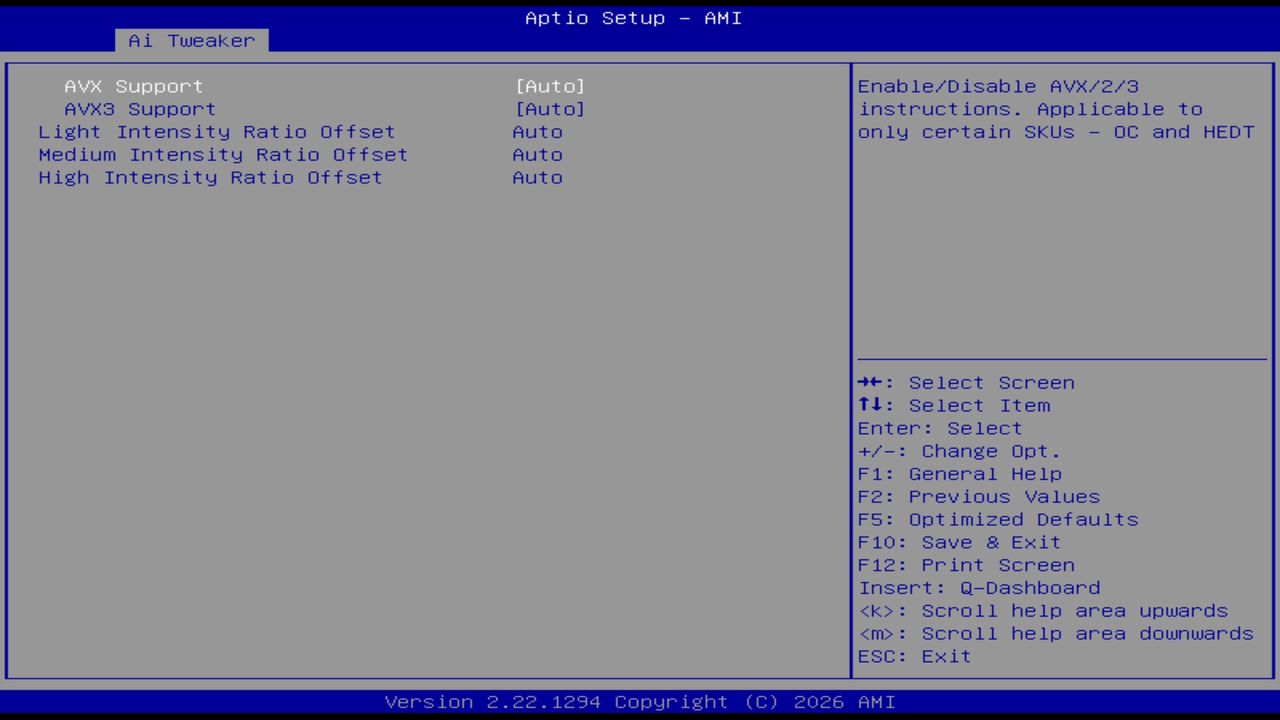This screenshot has height=720, width=1280.
Task: Select the Light Intensity Ratio Offset value
Action: (x=537, y=131)
